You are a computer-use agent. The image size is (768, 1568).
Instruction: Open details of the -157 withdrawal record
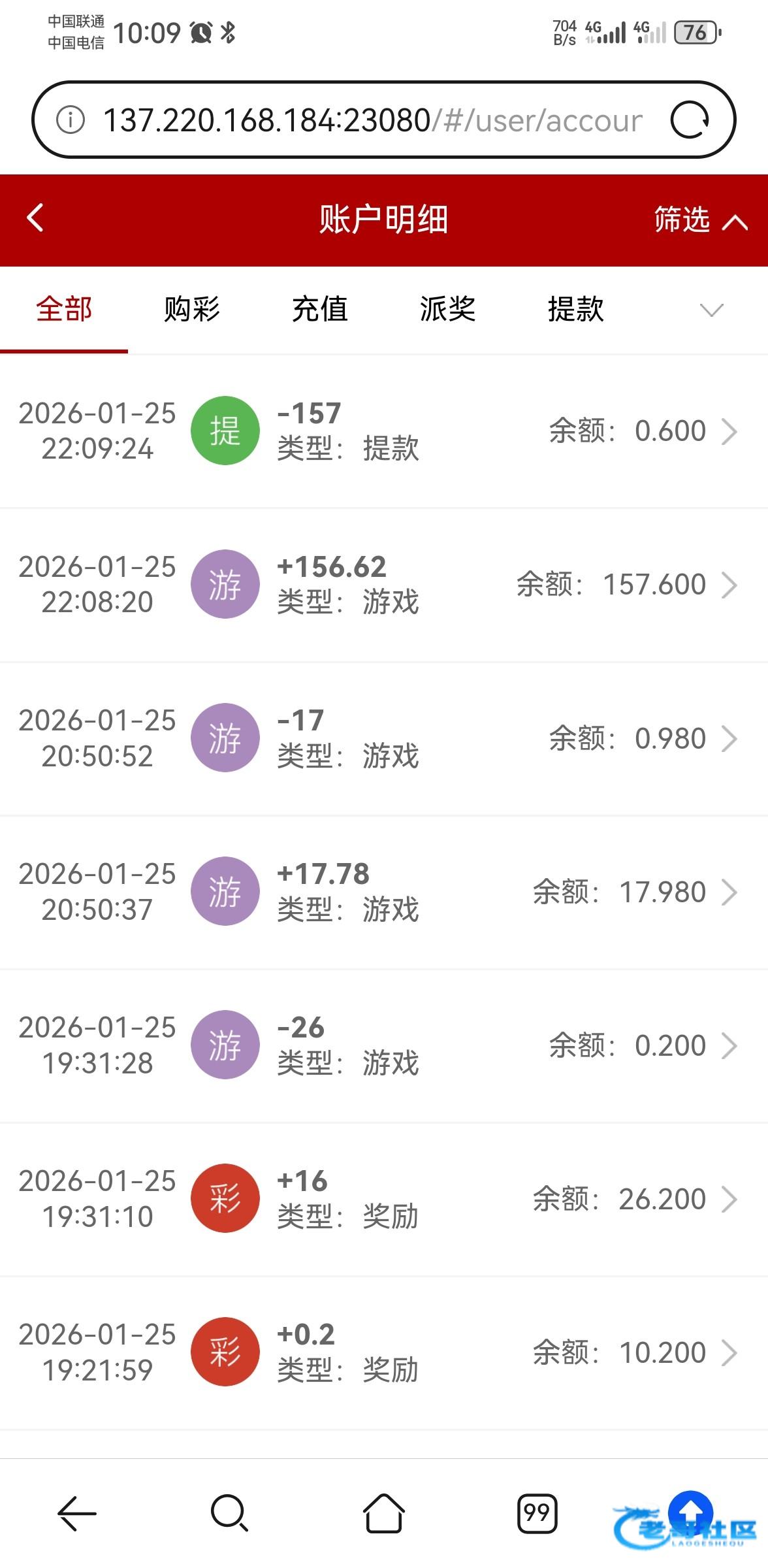(x=729, y=431)
